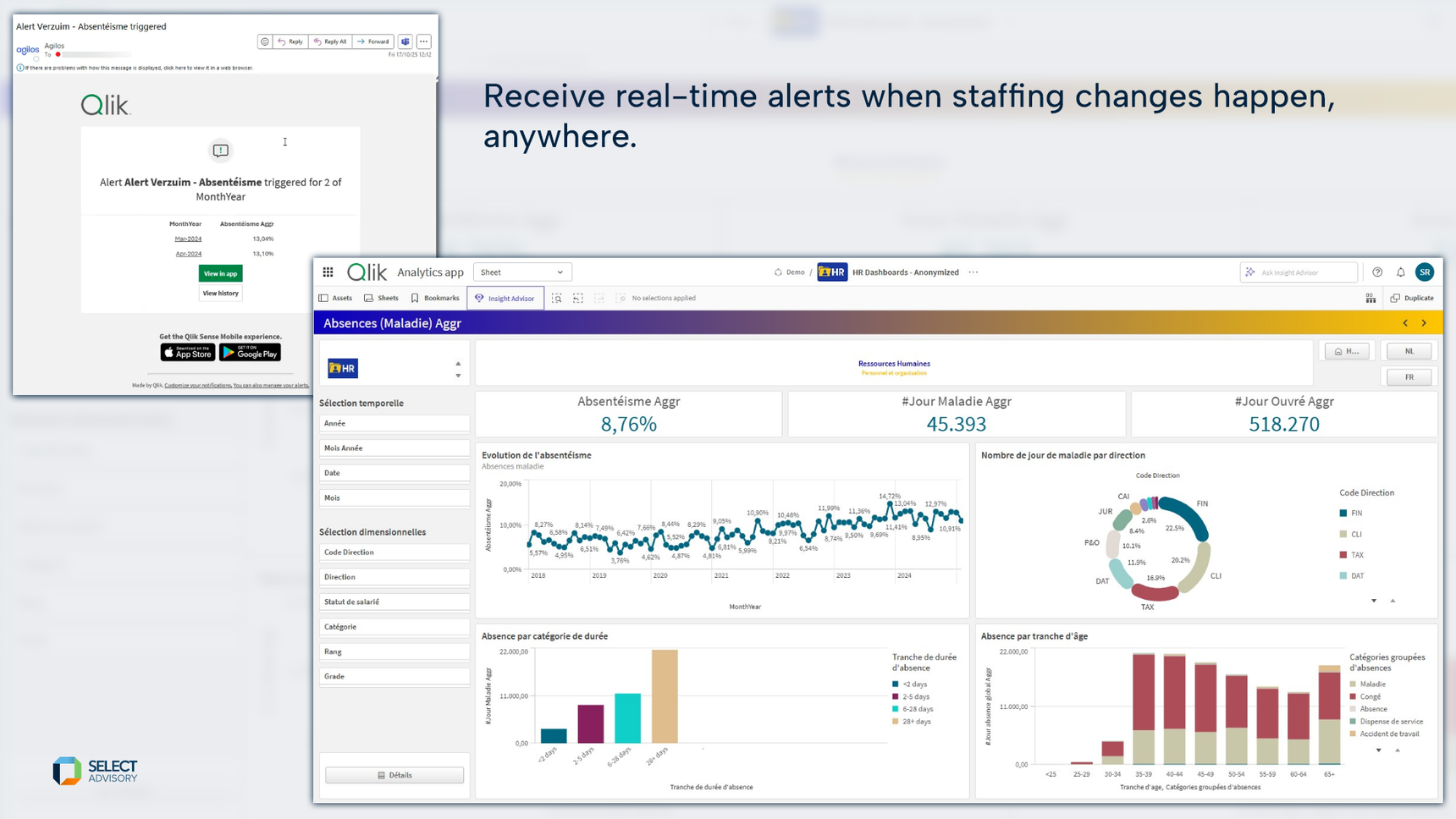Open the Help question mark icon in Qlik
Image resolution: width=1456 pixels, height=819 pixels.
(1377, 272)
